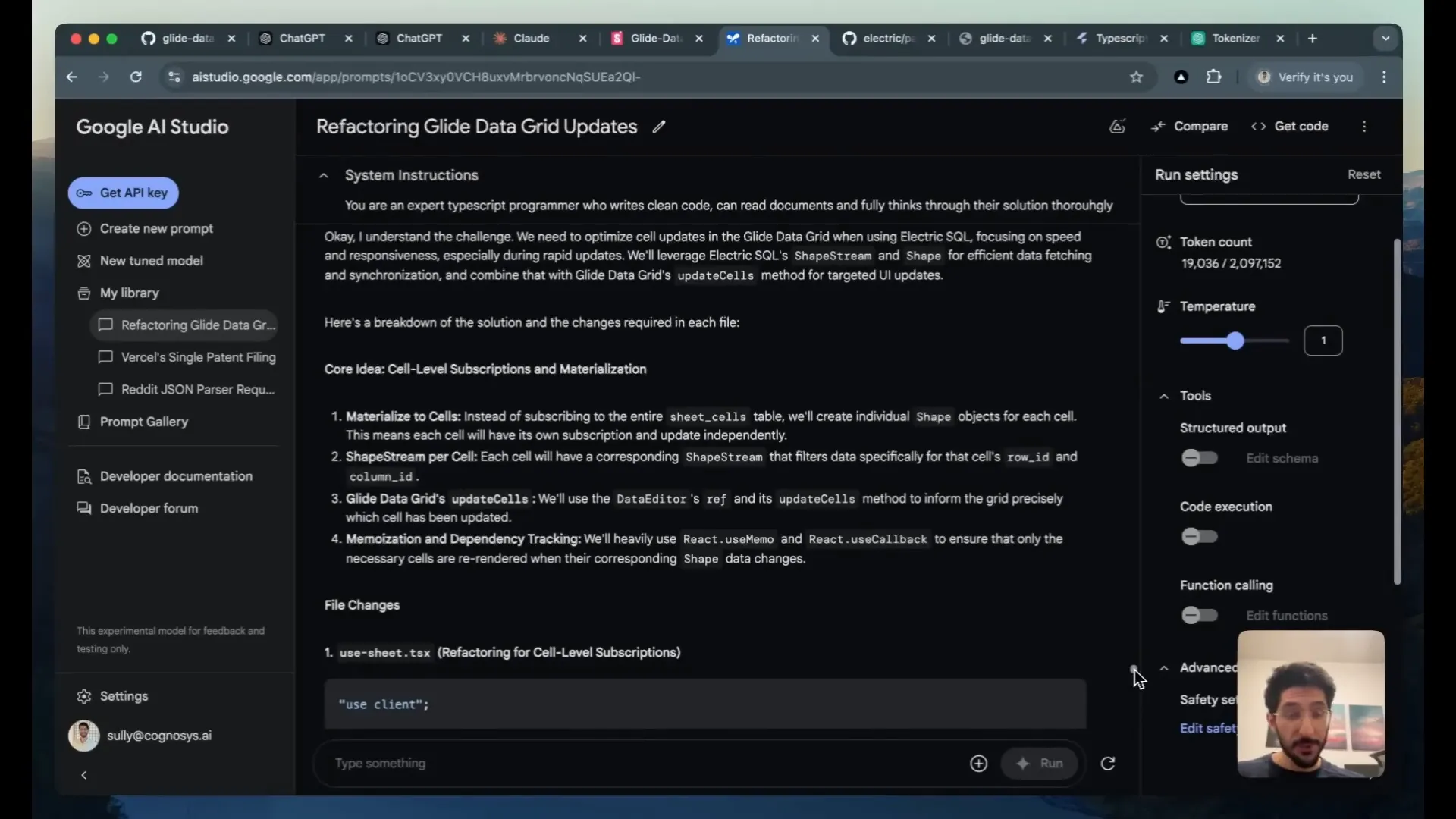This screenshot has width=1456, height=819.
Task: Click the black circular extension icon
Action: [x=1181, y=77]
